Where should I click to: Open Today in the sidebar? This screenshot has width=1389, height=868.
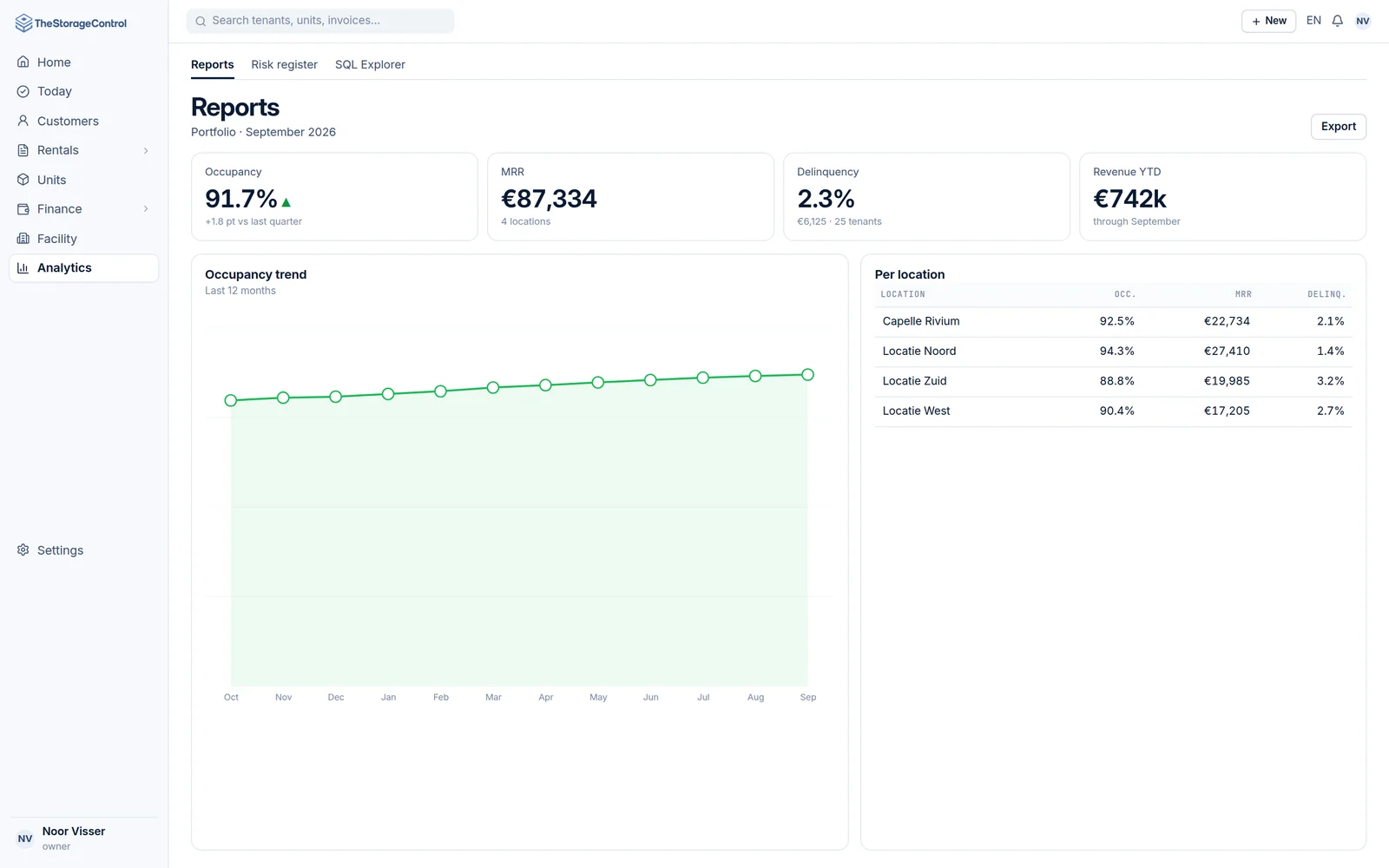pos(83,91)
